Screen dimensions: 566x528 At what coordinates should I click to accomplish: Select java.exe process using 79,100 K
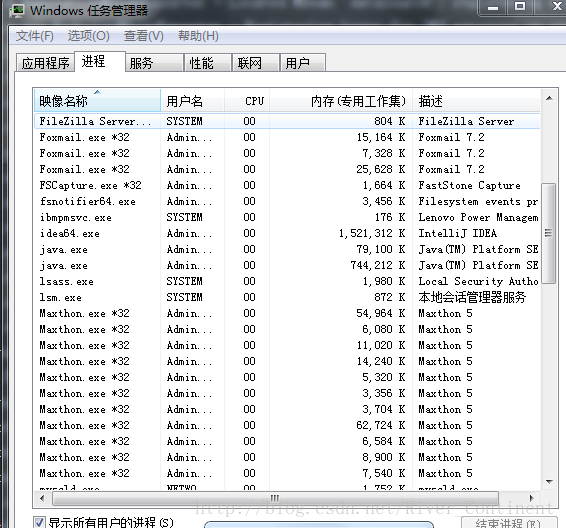coord(287,249)
